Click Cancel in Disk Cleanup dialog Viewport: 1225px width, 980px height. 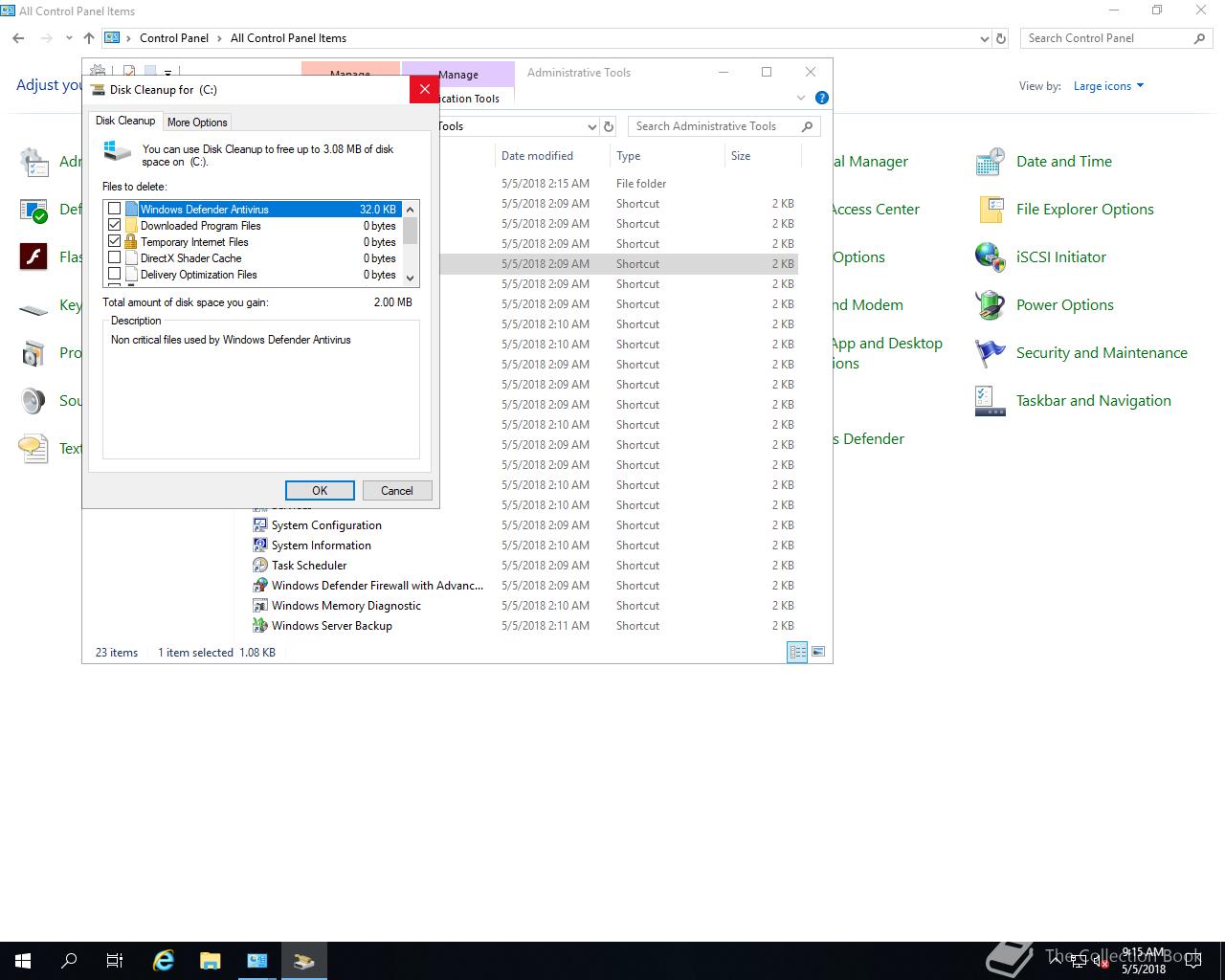396,490
